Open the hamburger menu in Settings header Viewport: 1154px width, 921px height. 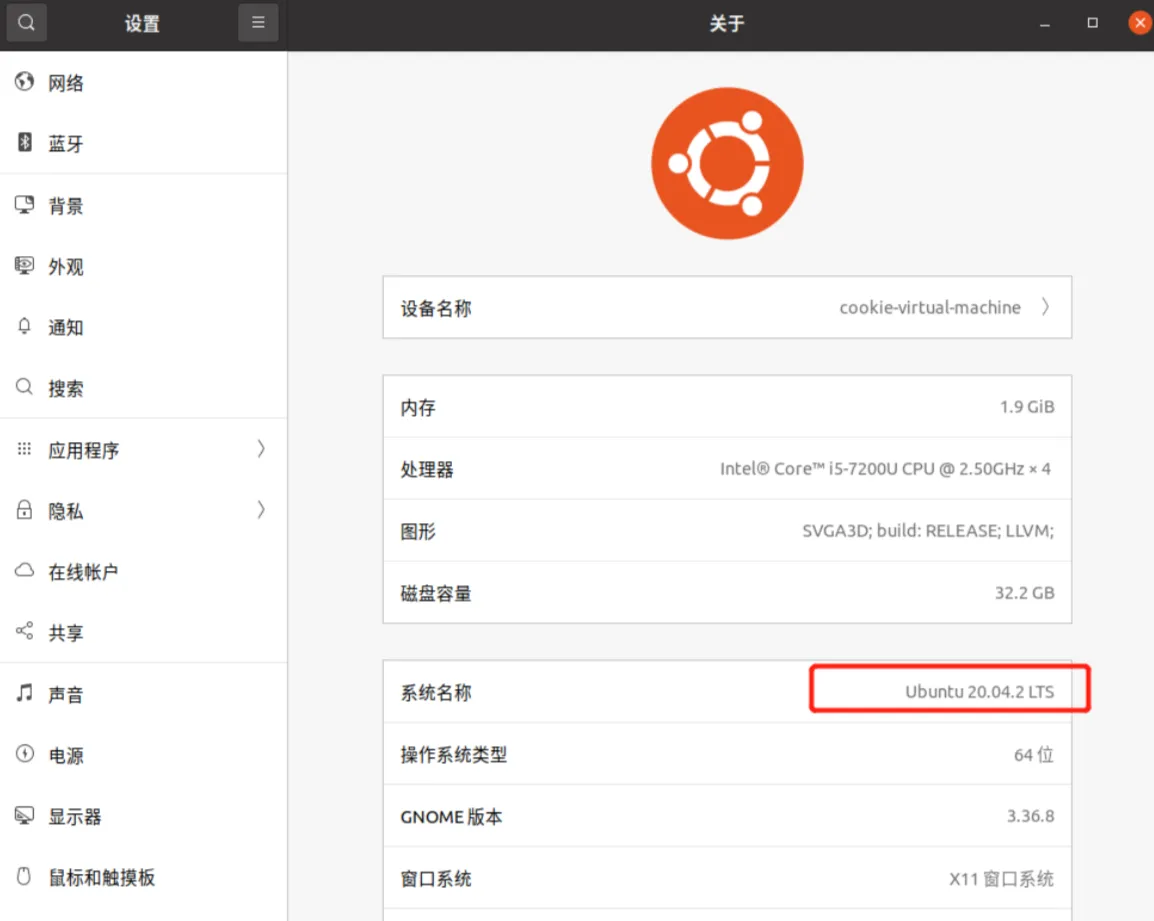(258, 23)
